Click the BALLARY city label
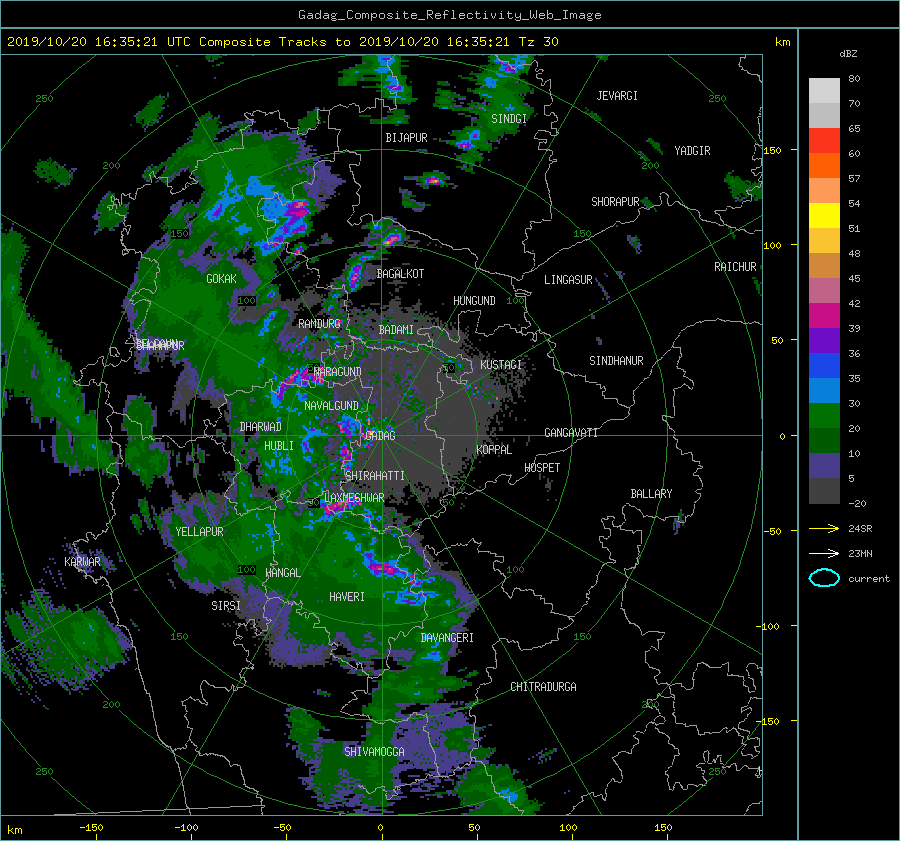 [x=651, y=494]
